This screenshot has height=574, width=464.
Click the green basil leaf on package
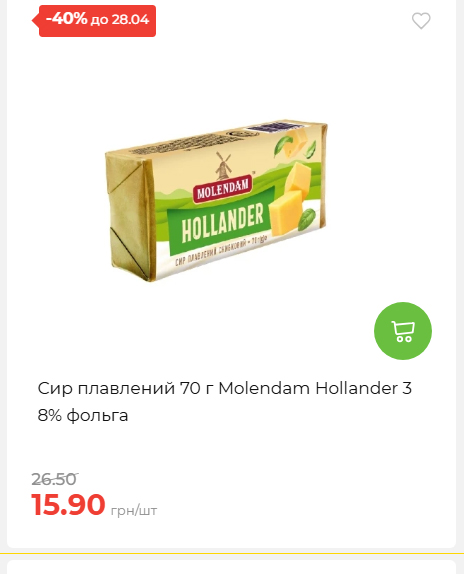306,218
